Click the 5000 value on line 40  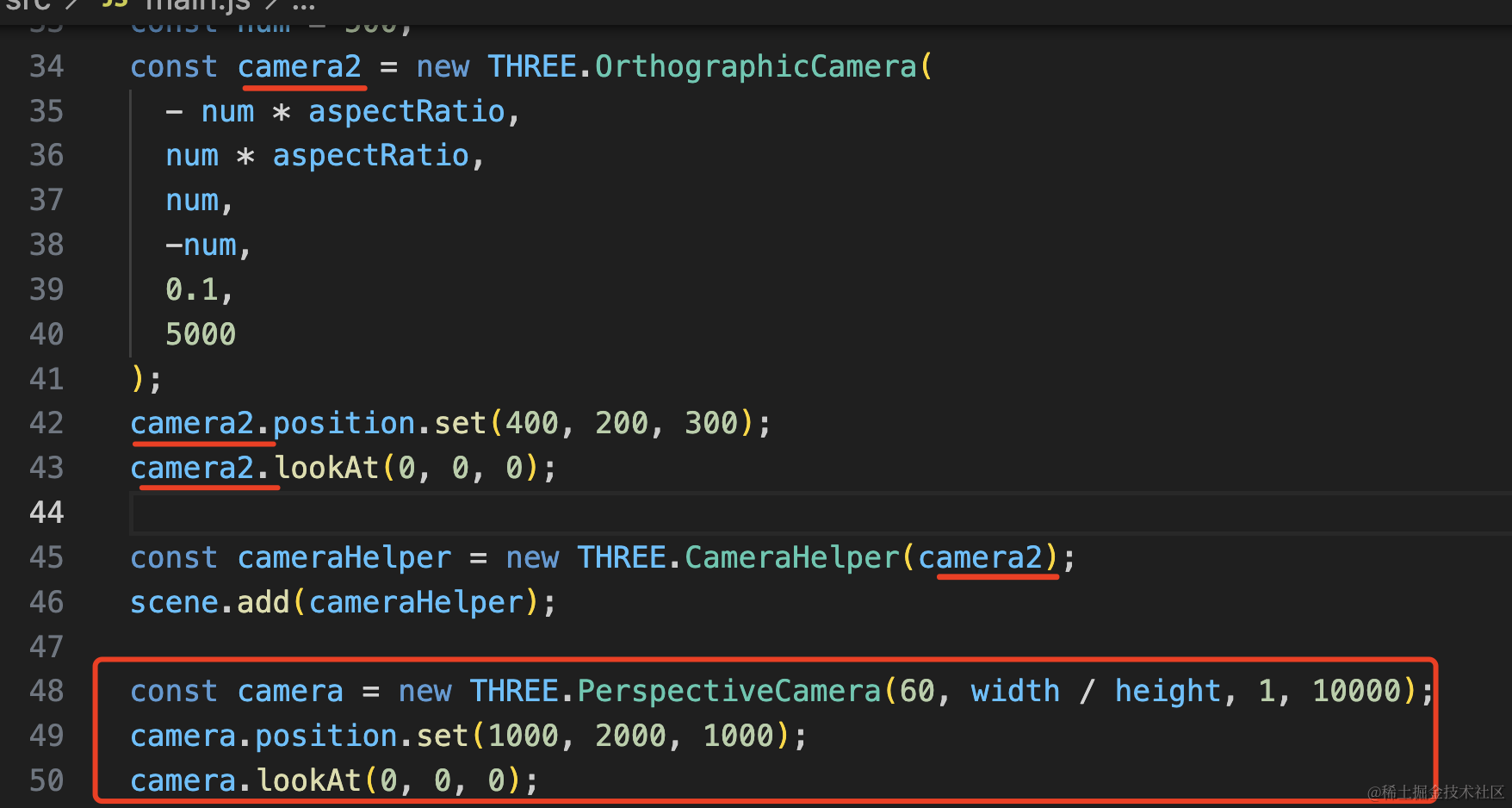[201, 334]
